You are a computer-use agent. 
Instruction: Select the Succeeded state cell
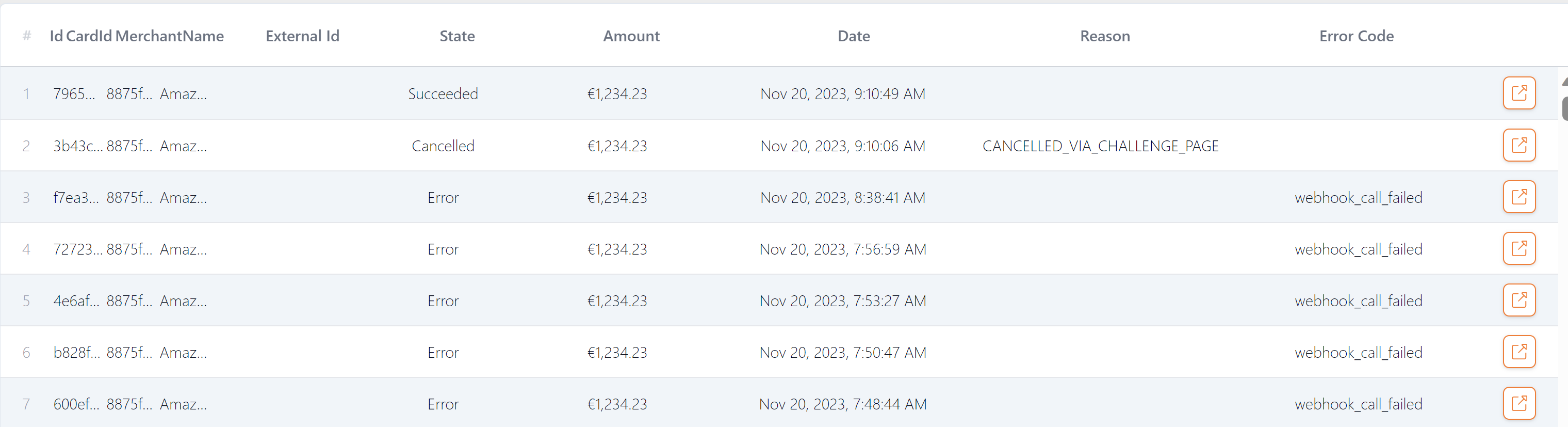[443, 94]
